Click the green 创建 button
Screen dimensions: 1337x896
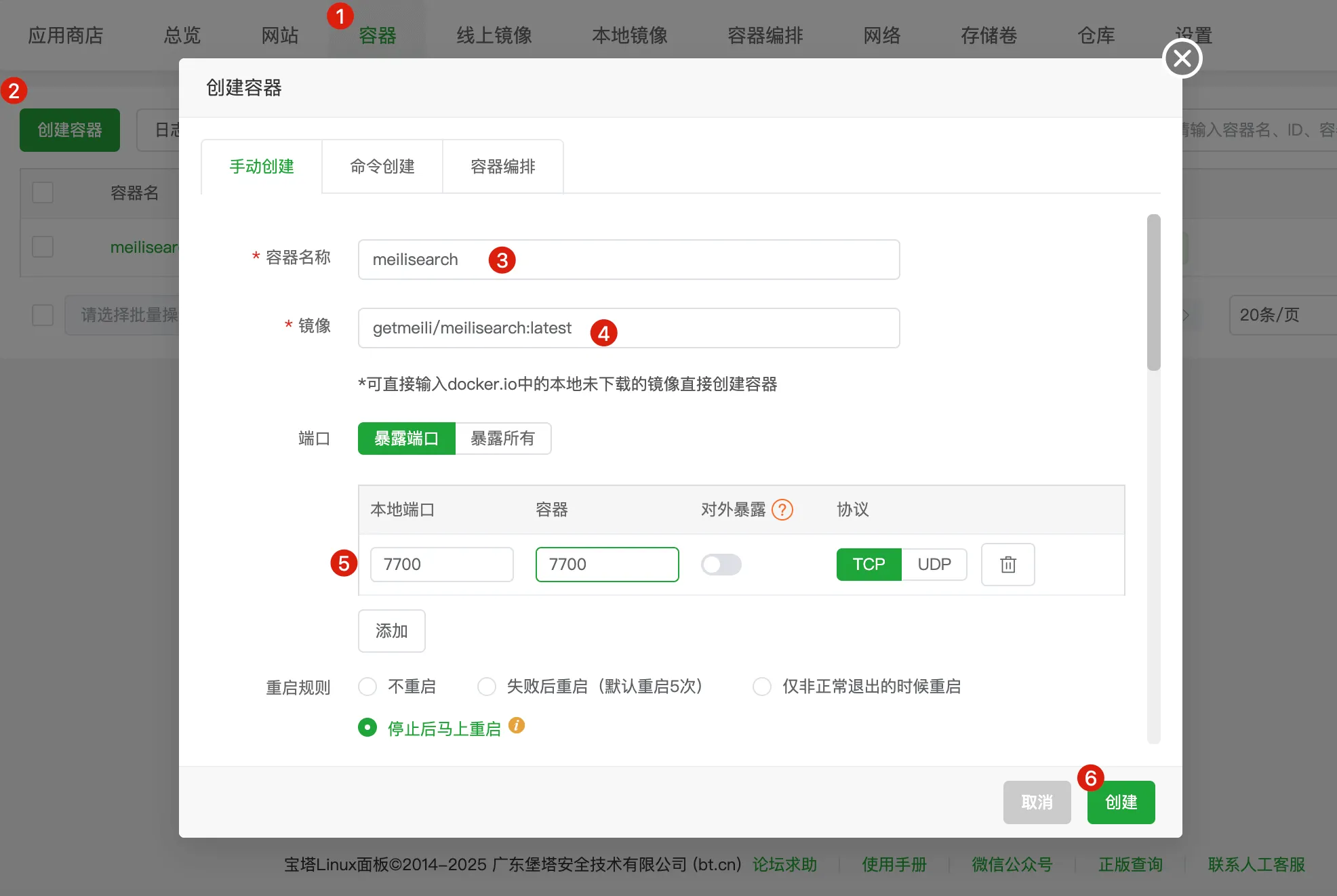tap(1121, 802)
